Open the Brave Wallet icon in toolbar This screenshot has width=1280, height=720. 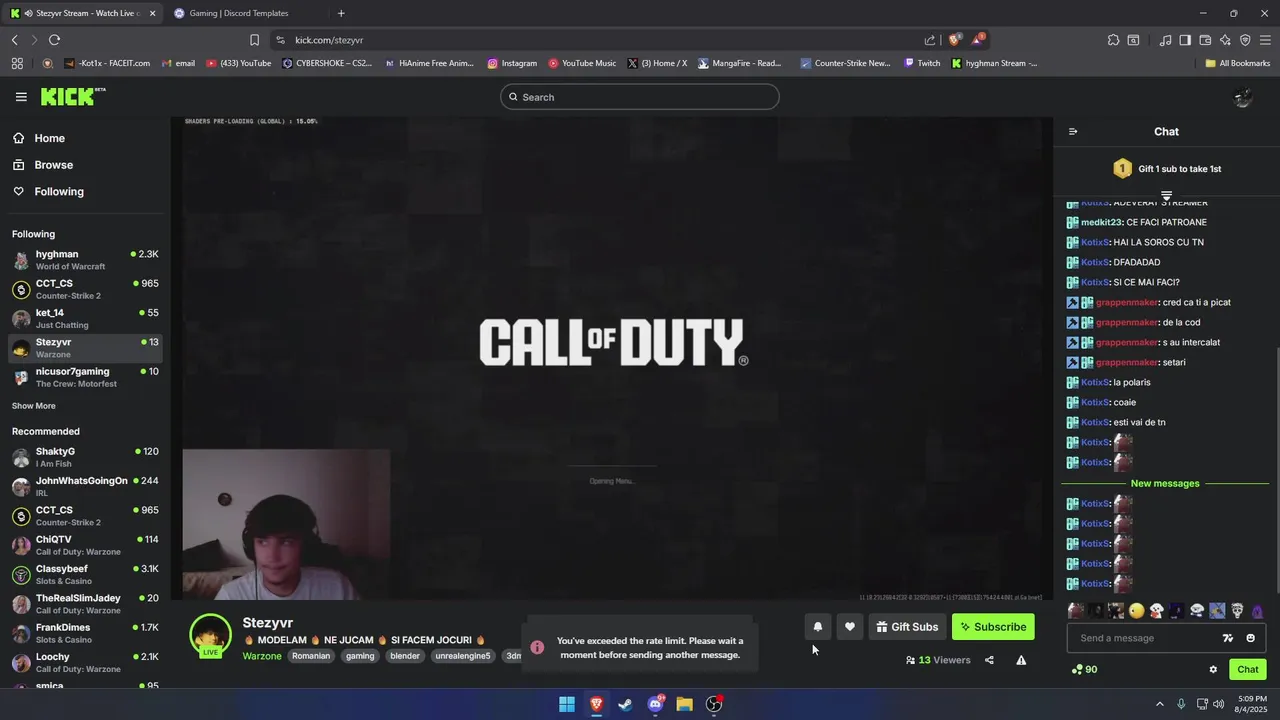click(x=1205, y=40)
